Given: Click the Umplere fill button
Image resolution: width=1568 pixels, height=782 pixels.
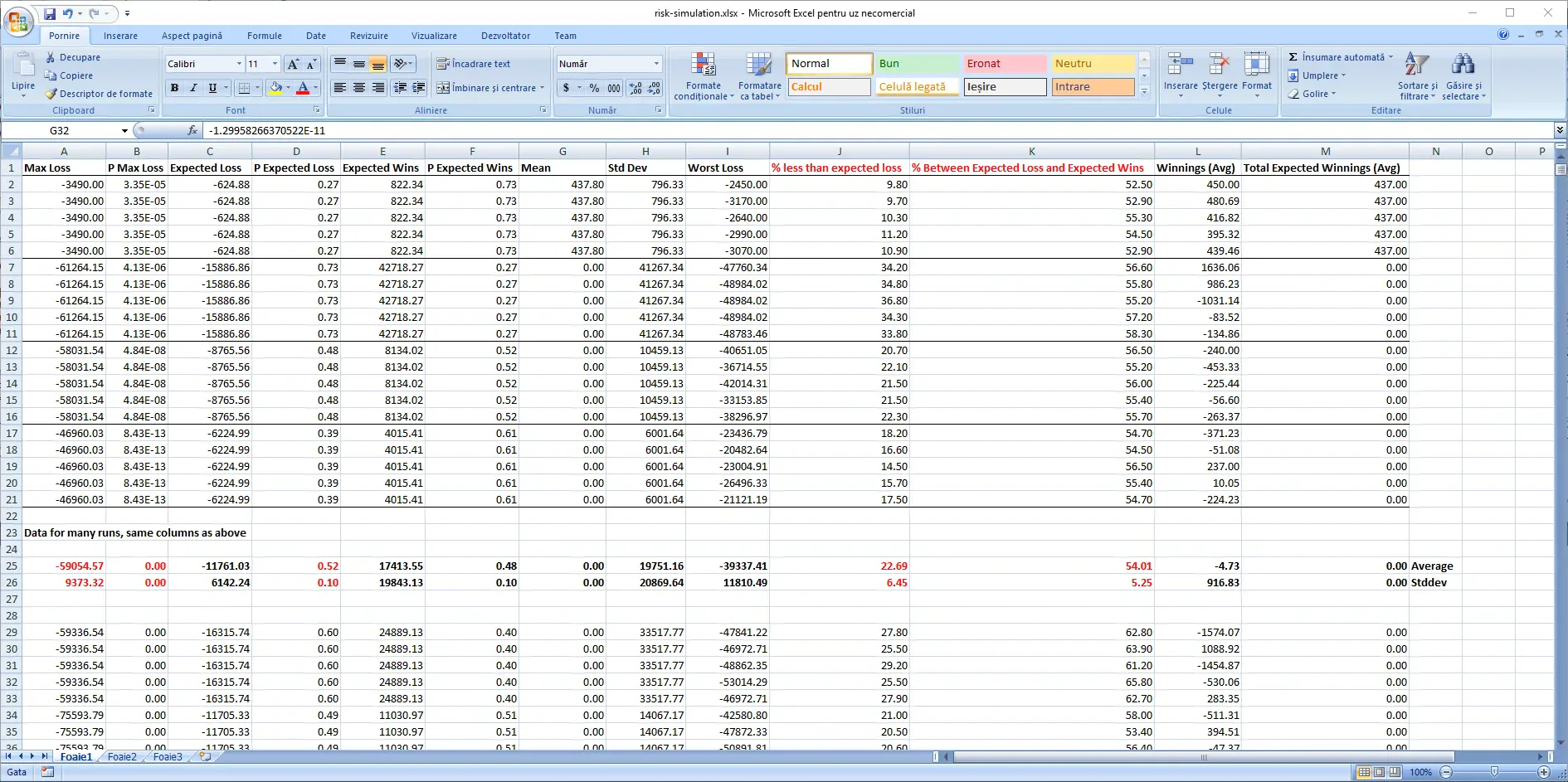Looking at the screenshot, I should [x=1317, y=75].
